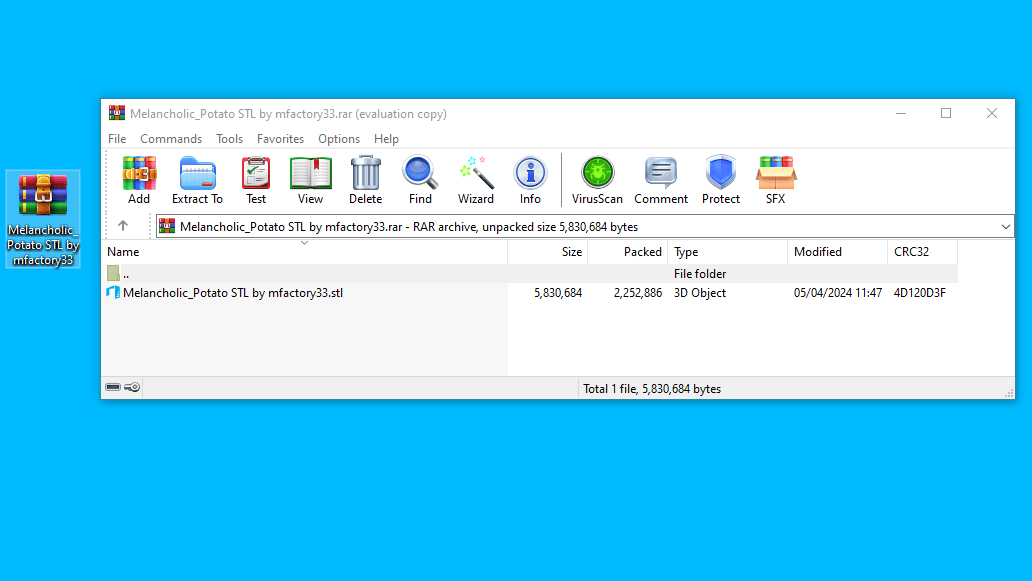This screenshot has height=581, width=1032.
Task: Close the WinRAR window
Action: point(992,113)
